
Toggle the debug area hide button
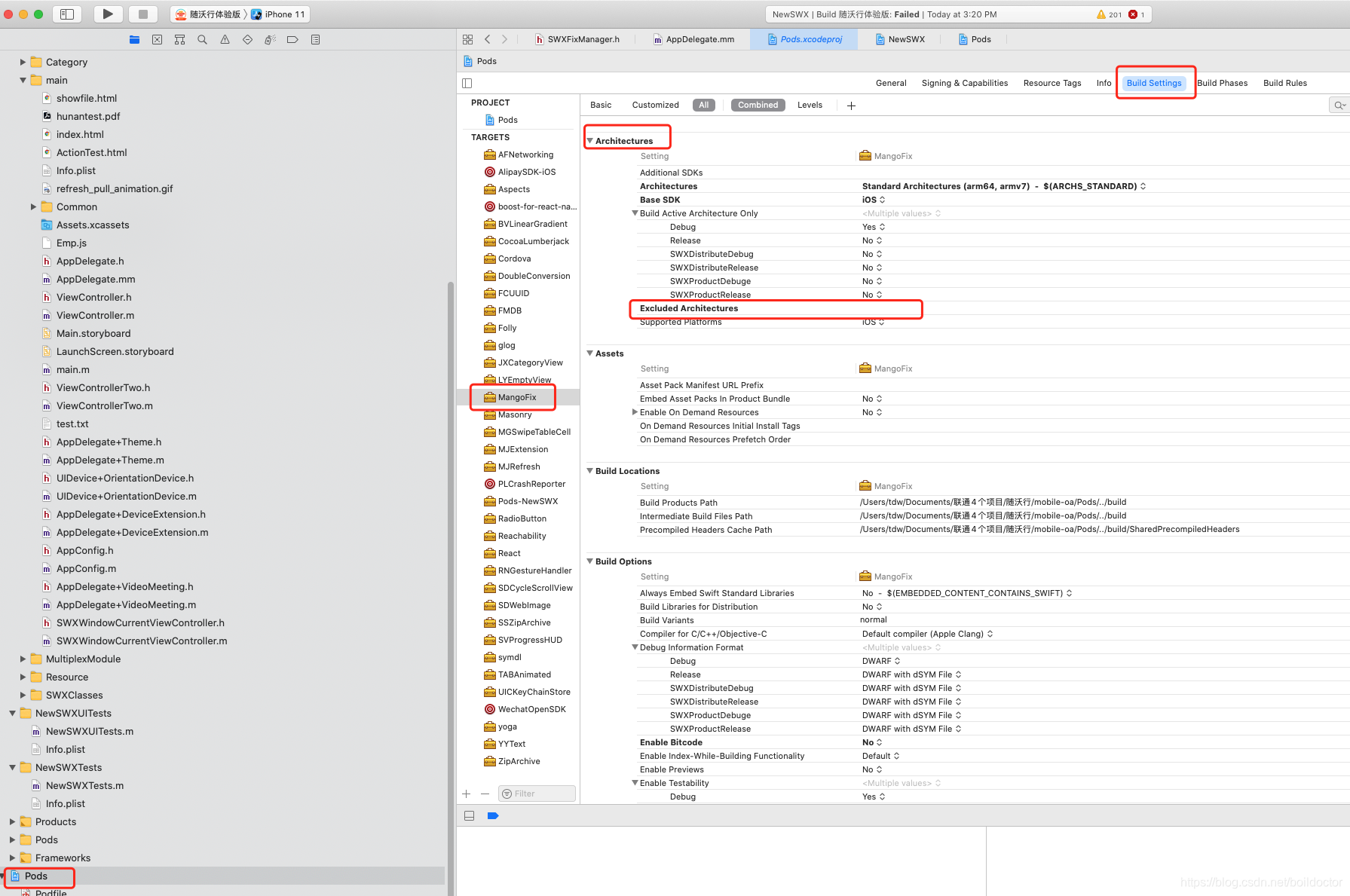pyautogui.click(x=469, y=815)
